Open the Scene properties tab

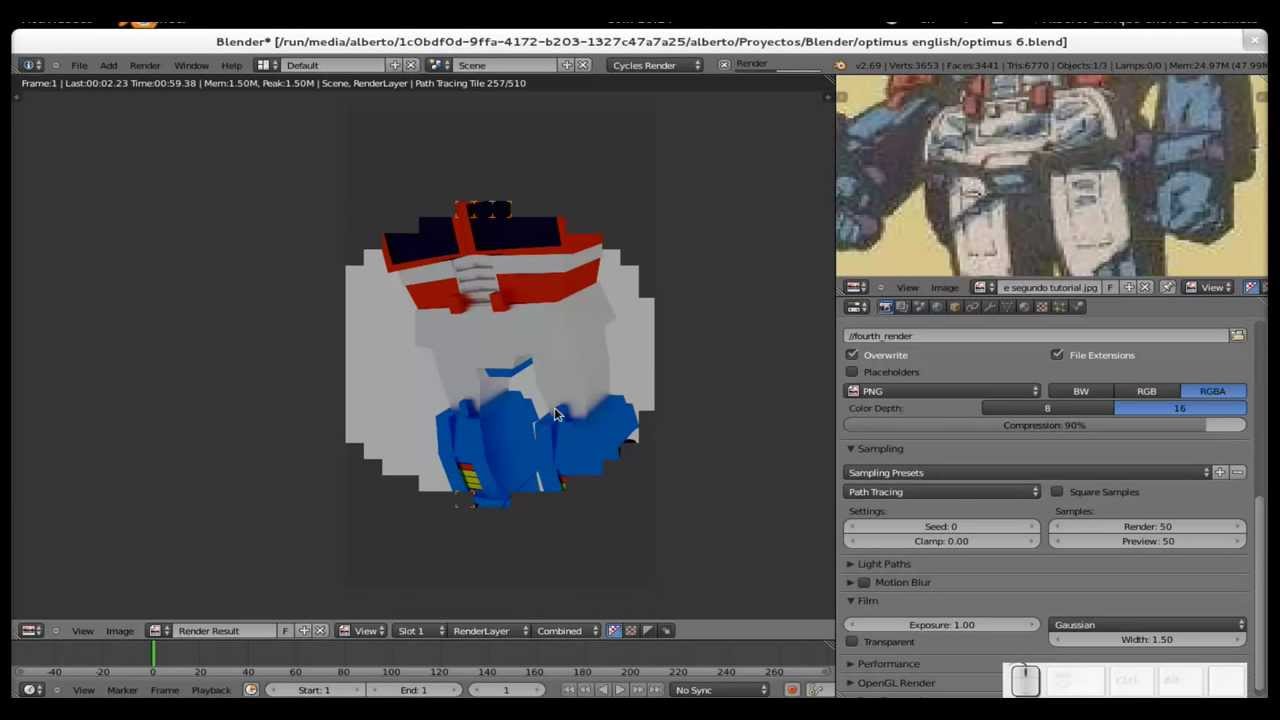[919, 307]
